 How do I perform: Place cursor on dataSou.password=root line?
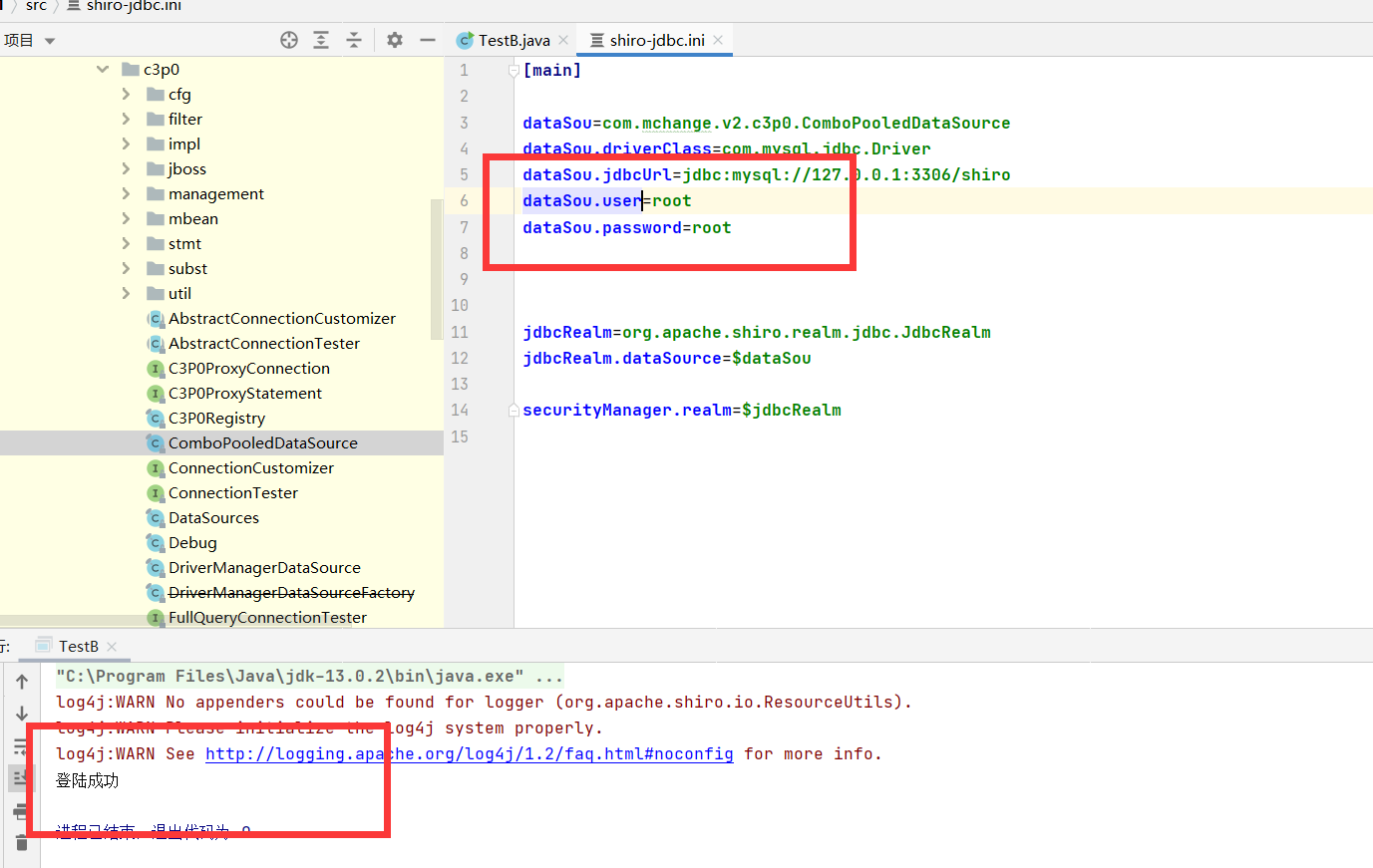pos(627,227)
